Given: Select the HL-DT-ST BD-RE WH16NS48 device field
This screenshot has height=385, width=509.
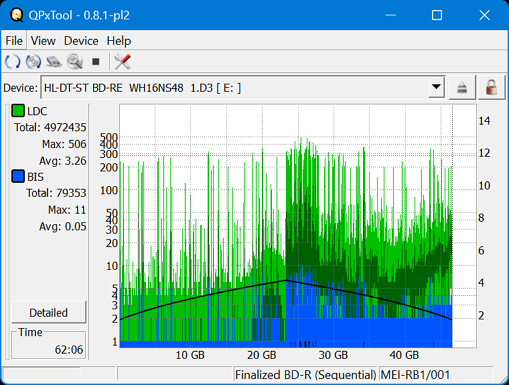Looking at the screenshot, I should click(x=243, y=87).
